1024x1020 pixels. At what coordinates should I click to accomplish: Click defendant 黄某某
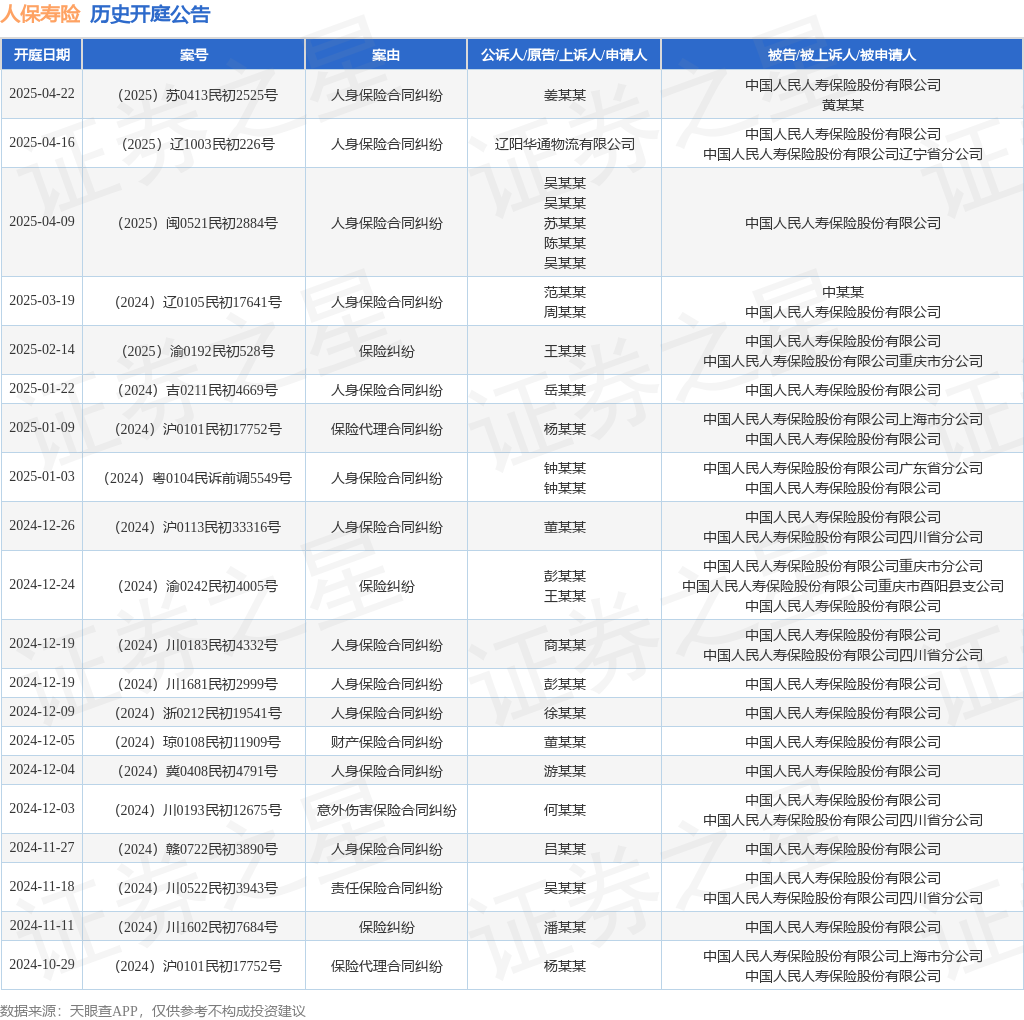[843, 105]
